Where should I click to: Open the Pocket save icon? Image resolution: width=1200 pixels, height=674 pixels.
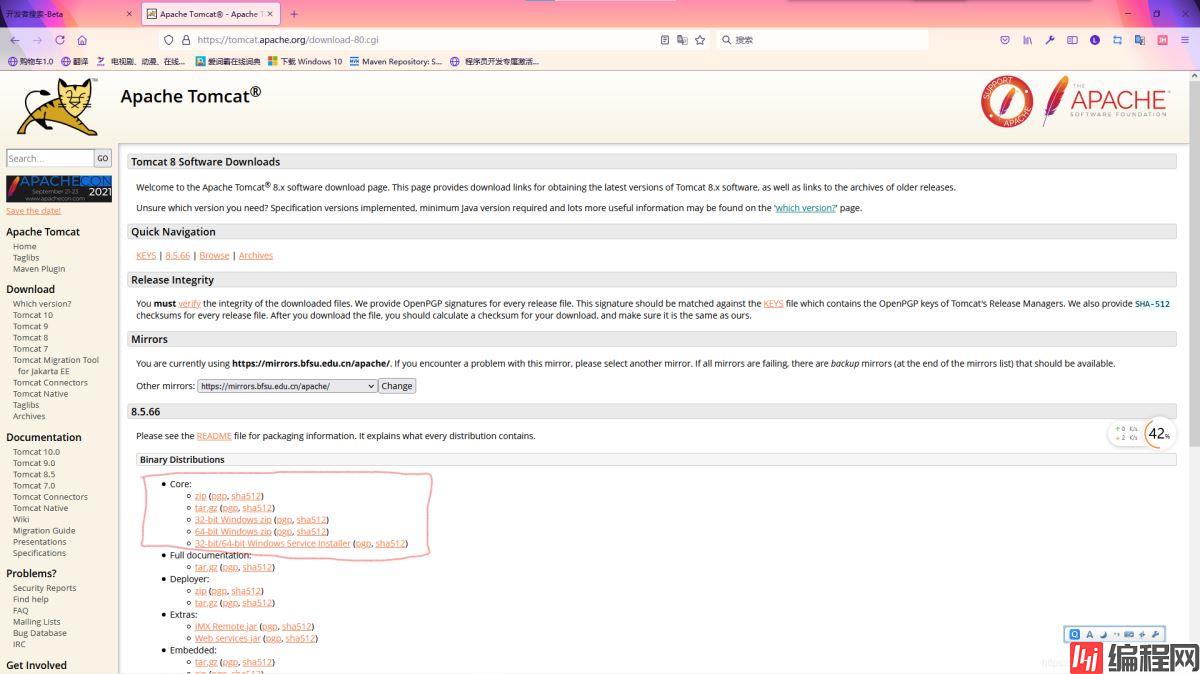tap(1005, 40)
